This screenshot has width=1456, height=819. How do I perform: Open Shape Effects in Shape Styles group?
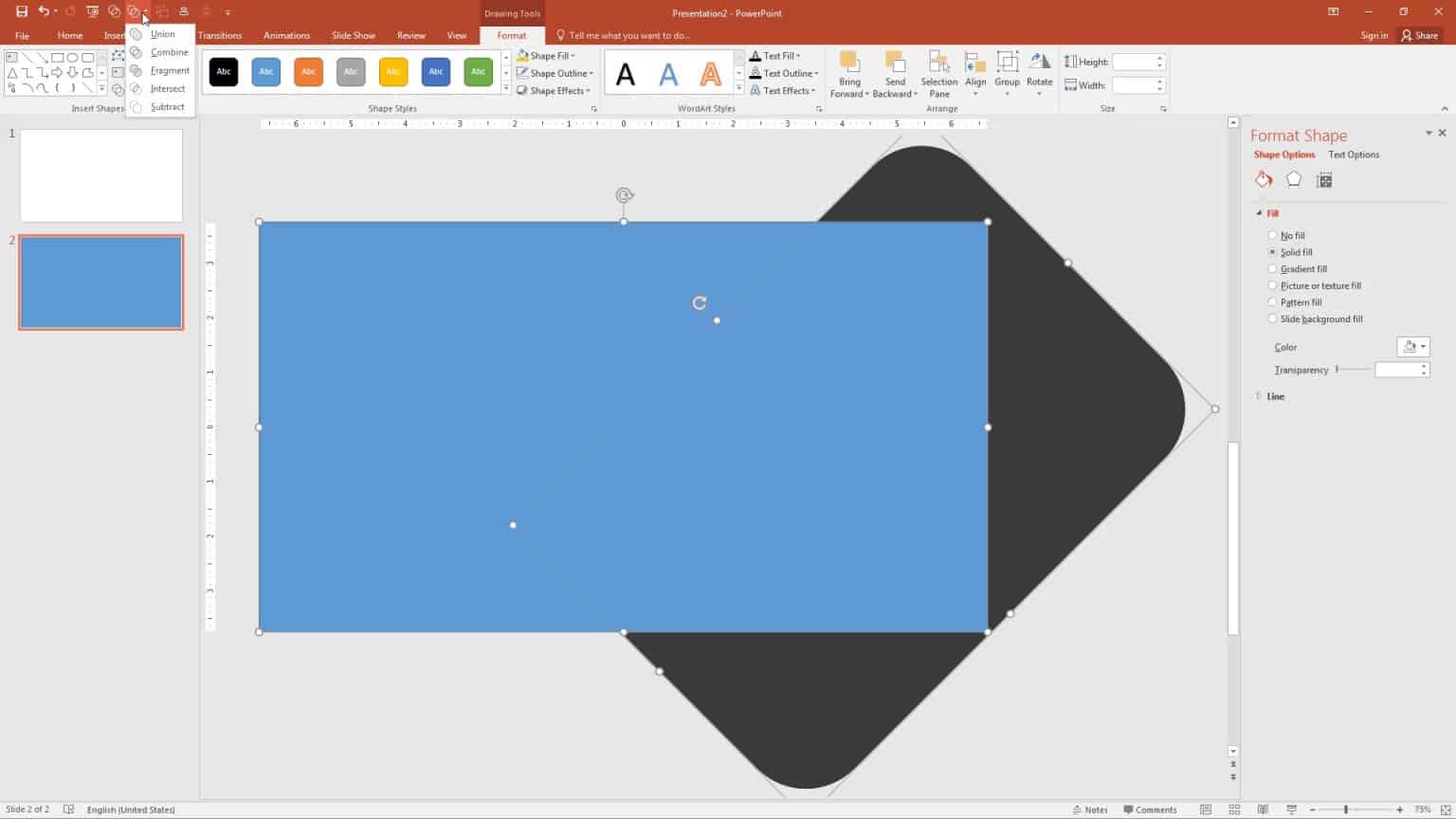tap(555, 90)
